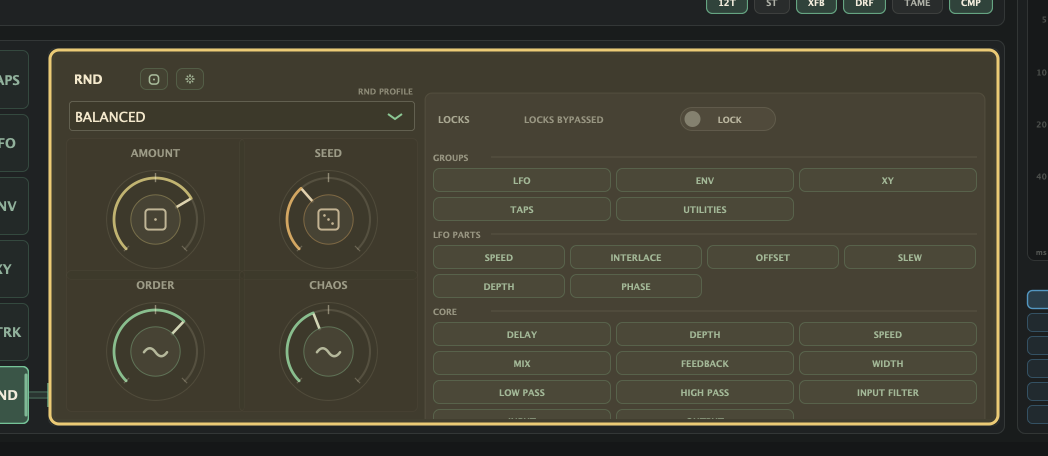Lock MIX in the CORE section
The image size is (1048, 456).
click(522, 363)
